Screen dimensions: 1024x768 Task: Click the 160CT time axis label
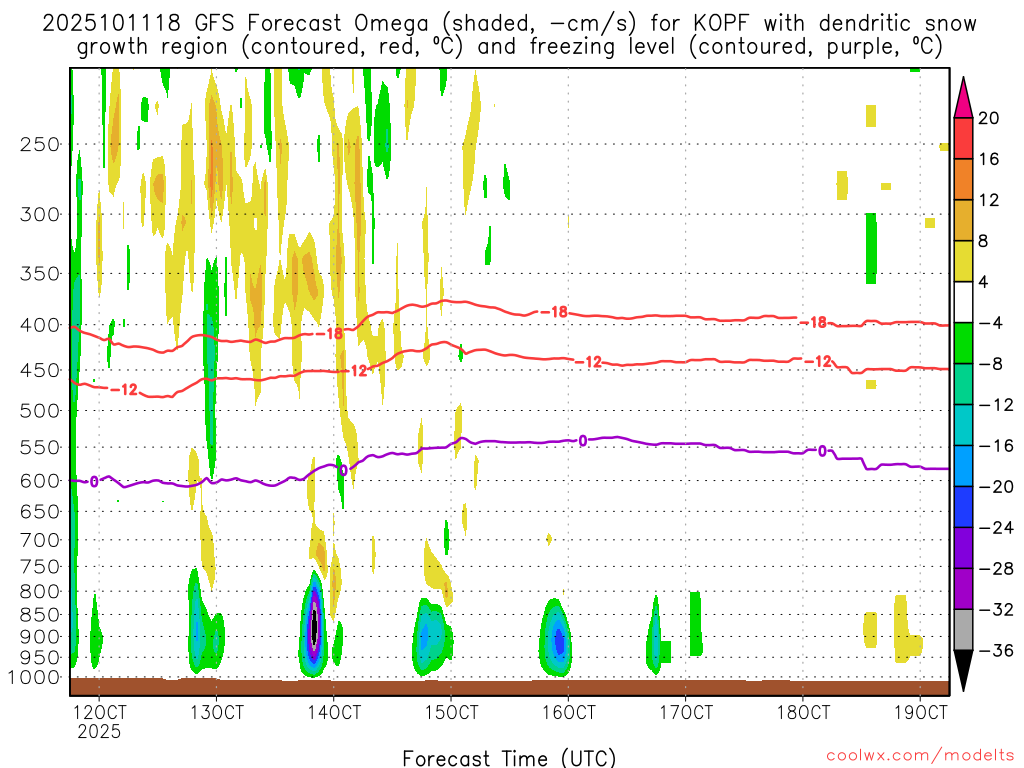(x=568, y=712)
